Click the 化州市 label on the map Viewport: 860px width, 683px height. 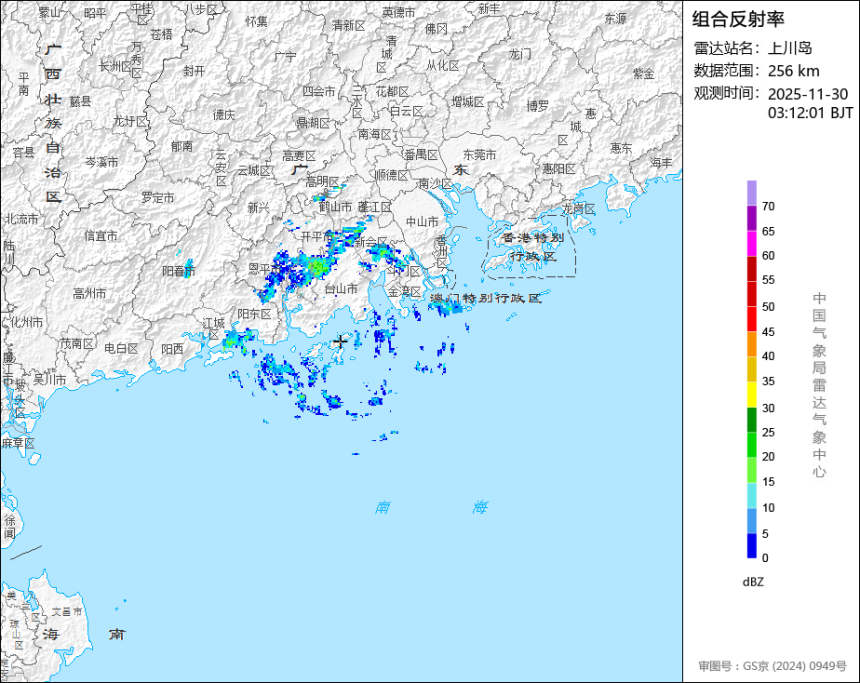point(26,322)
